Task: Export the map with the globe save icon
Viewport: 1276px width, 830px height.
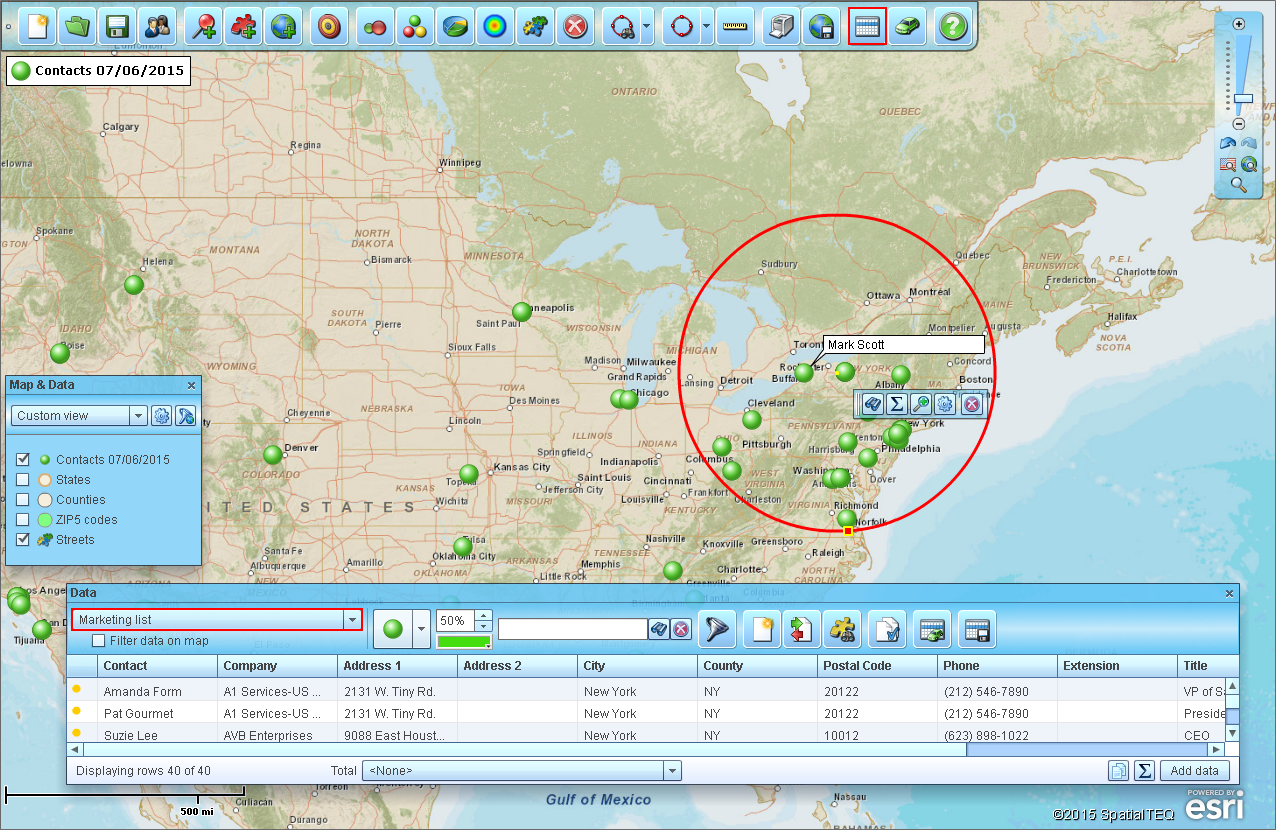Action: pyautogui.click(x=821, y=26)
